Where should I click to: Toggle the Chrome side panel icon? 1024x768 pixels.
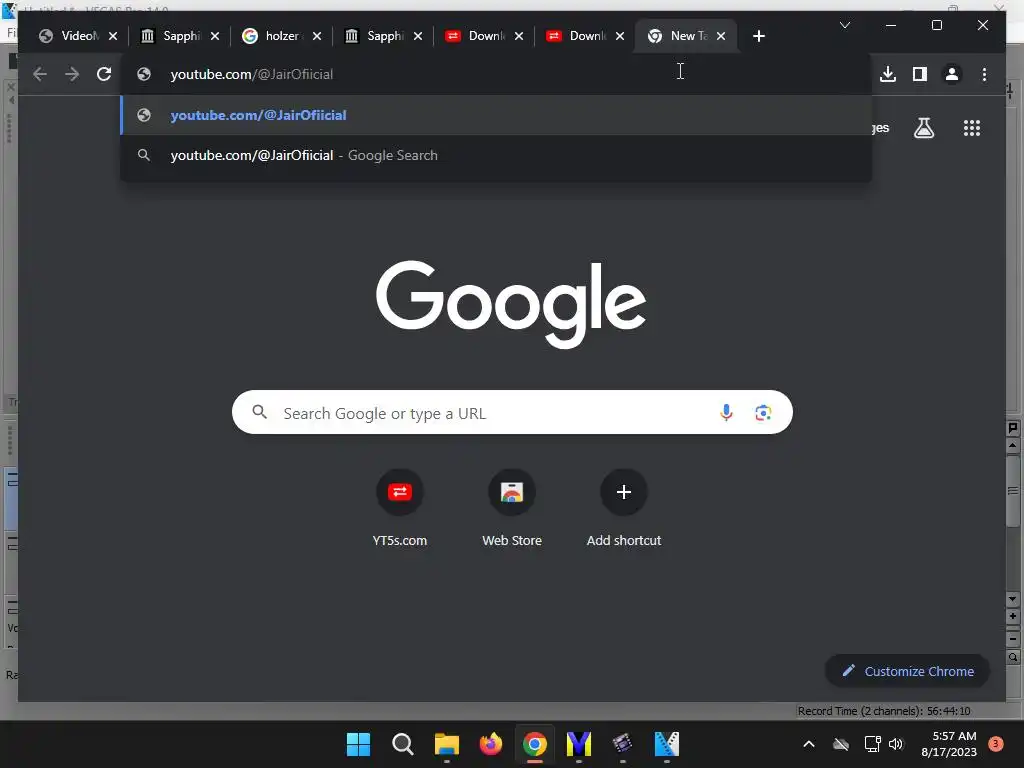pyautogui.click(x=920, y=74)
